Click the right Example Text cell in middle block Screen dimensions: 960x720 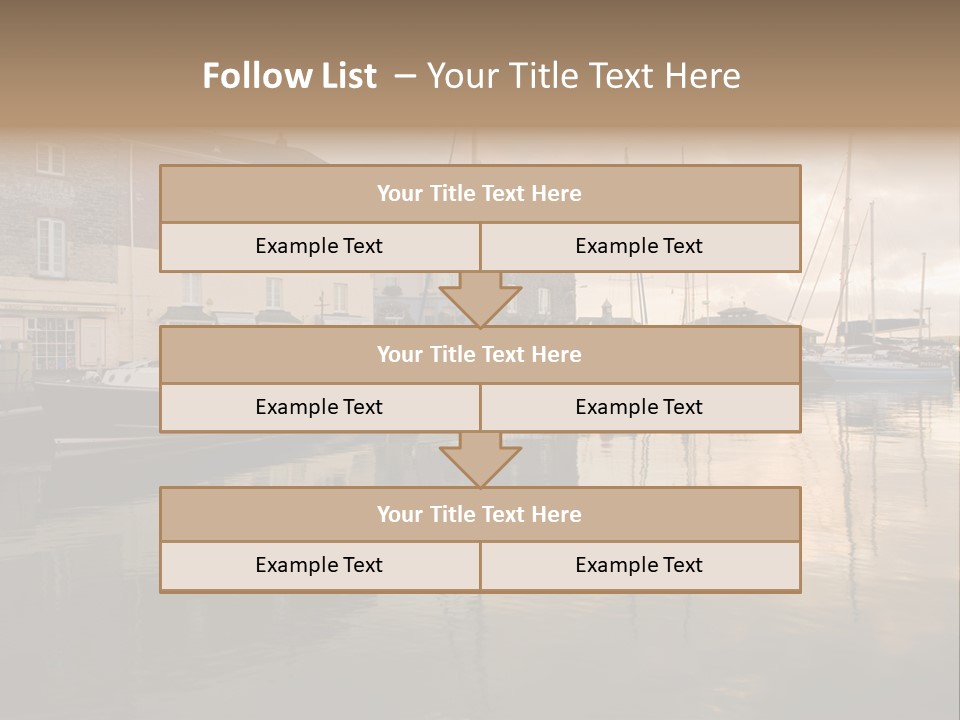(x=639, y=407)
